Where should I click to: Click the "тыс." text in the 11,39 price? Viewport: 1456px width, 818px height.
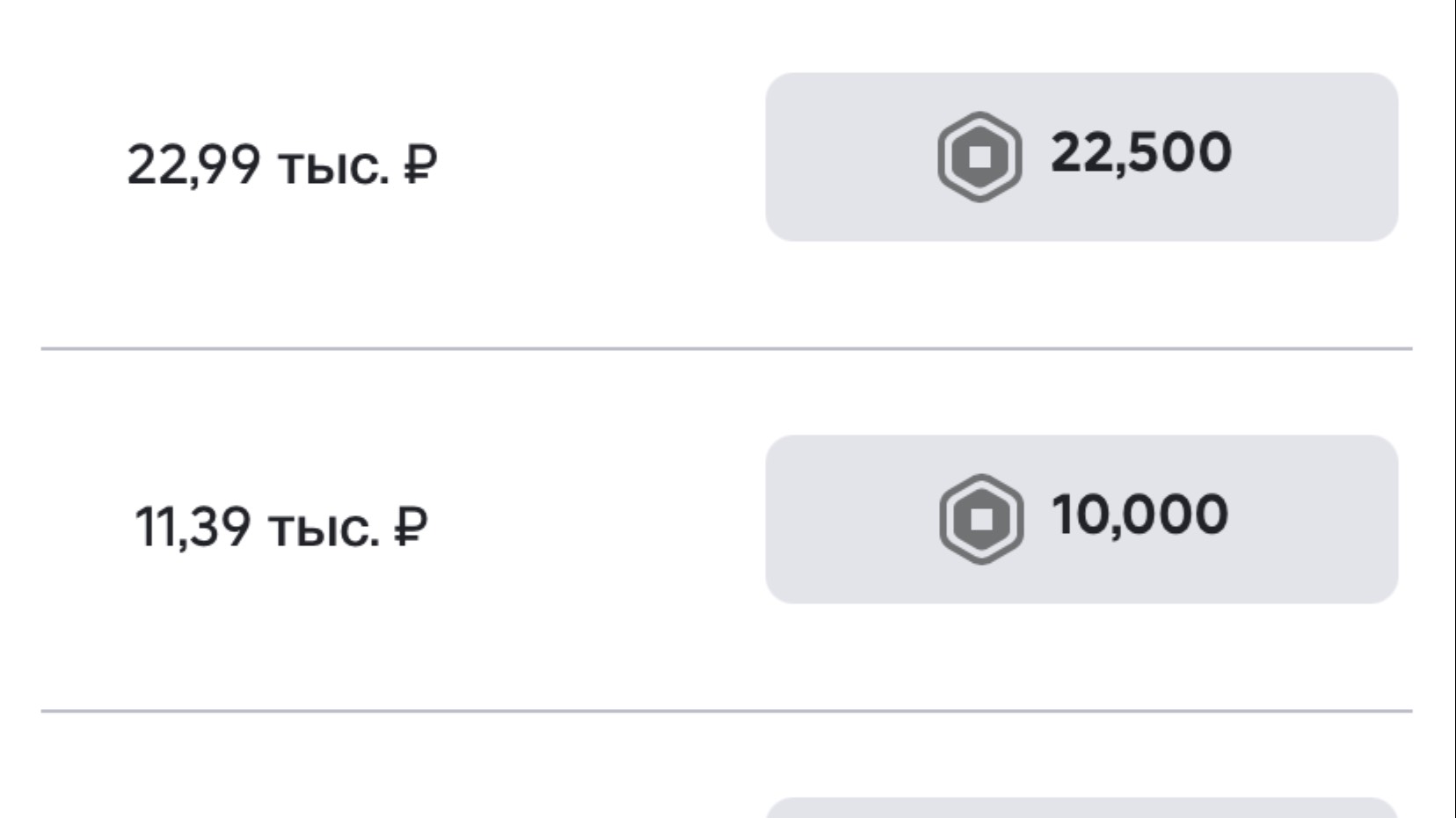point(324,529)
